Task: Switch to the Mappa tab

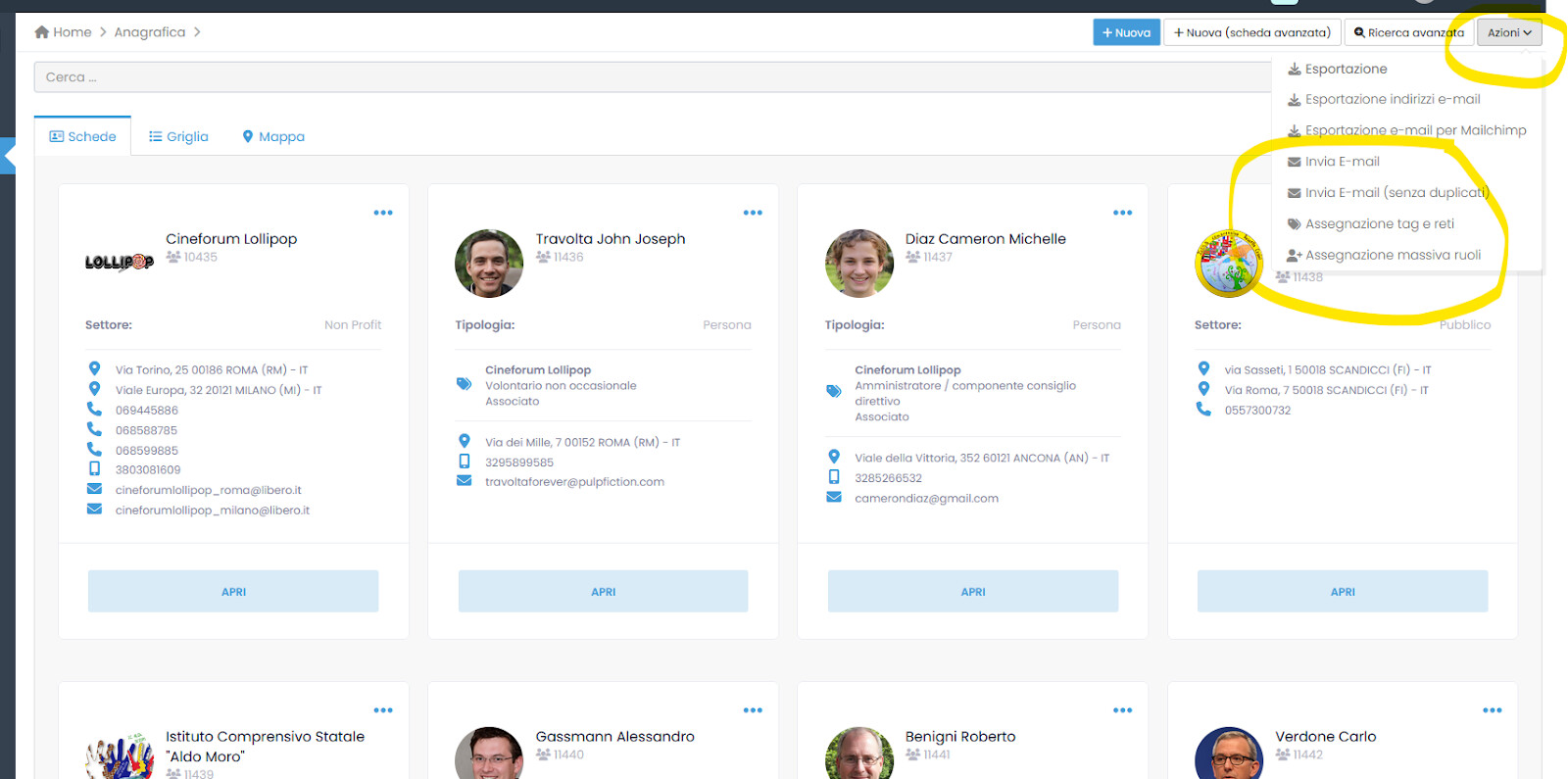Action: click(x=273, y=137)
